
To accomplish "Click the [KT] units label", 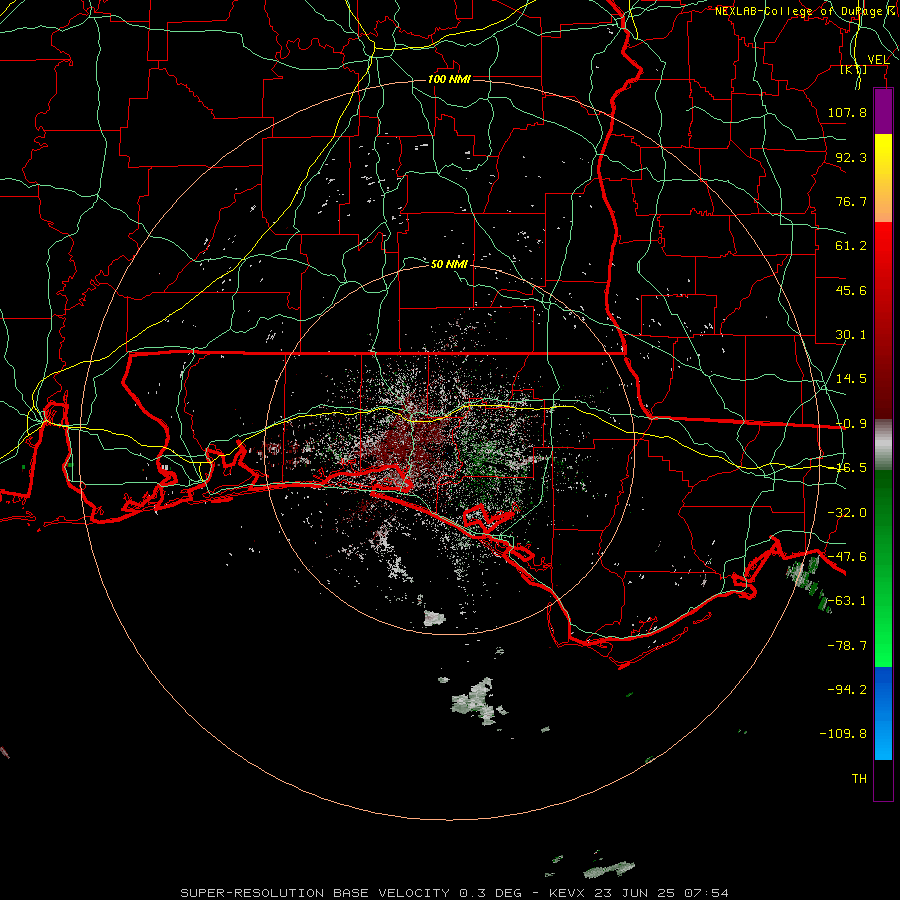I will tap(854, 69).
